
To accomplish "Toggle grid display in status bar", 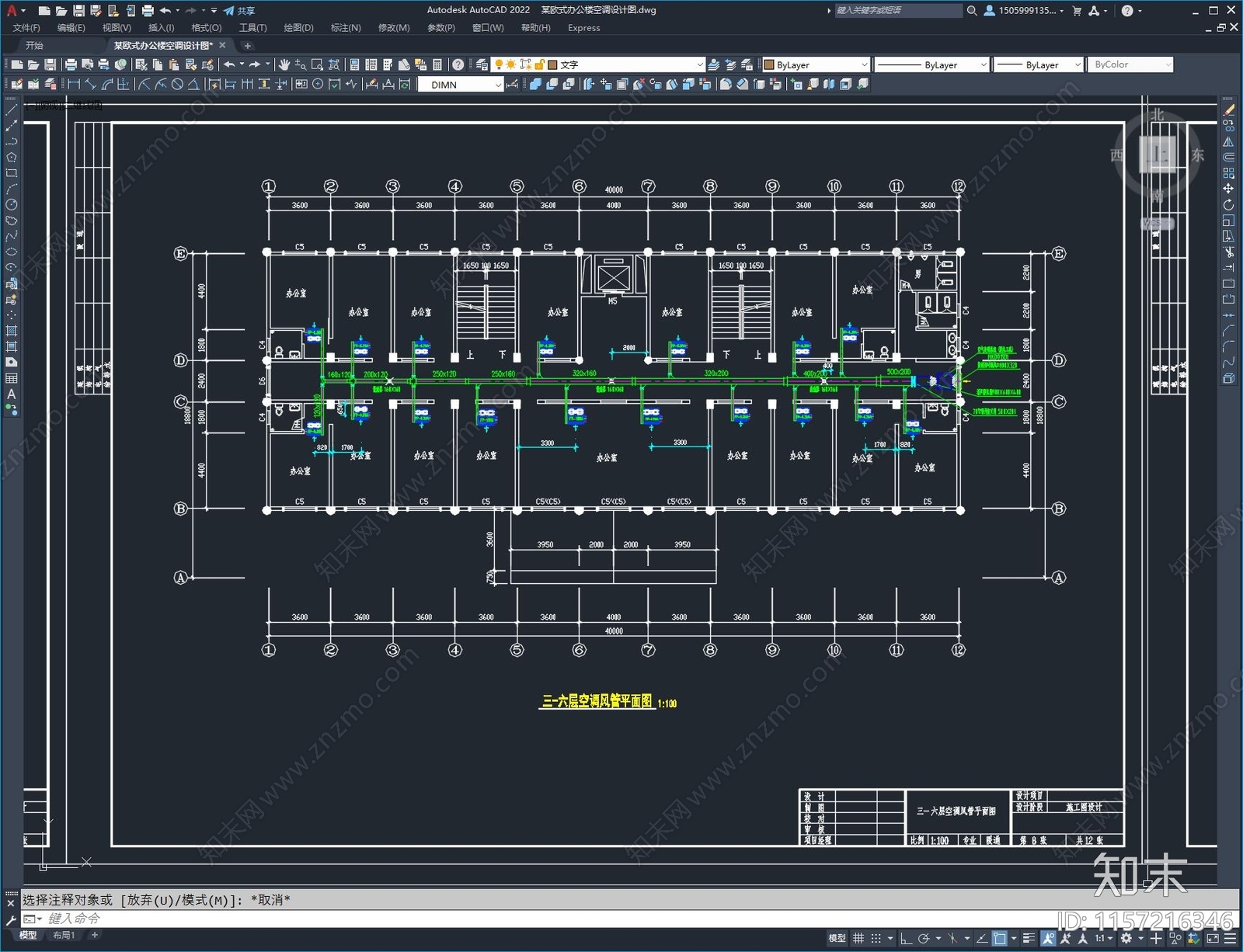I will (858, 938).
